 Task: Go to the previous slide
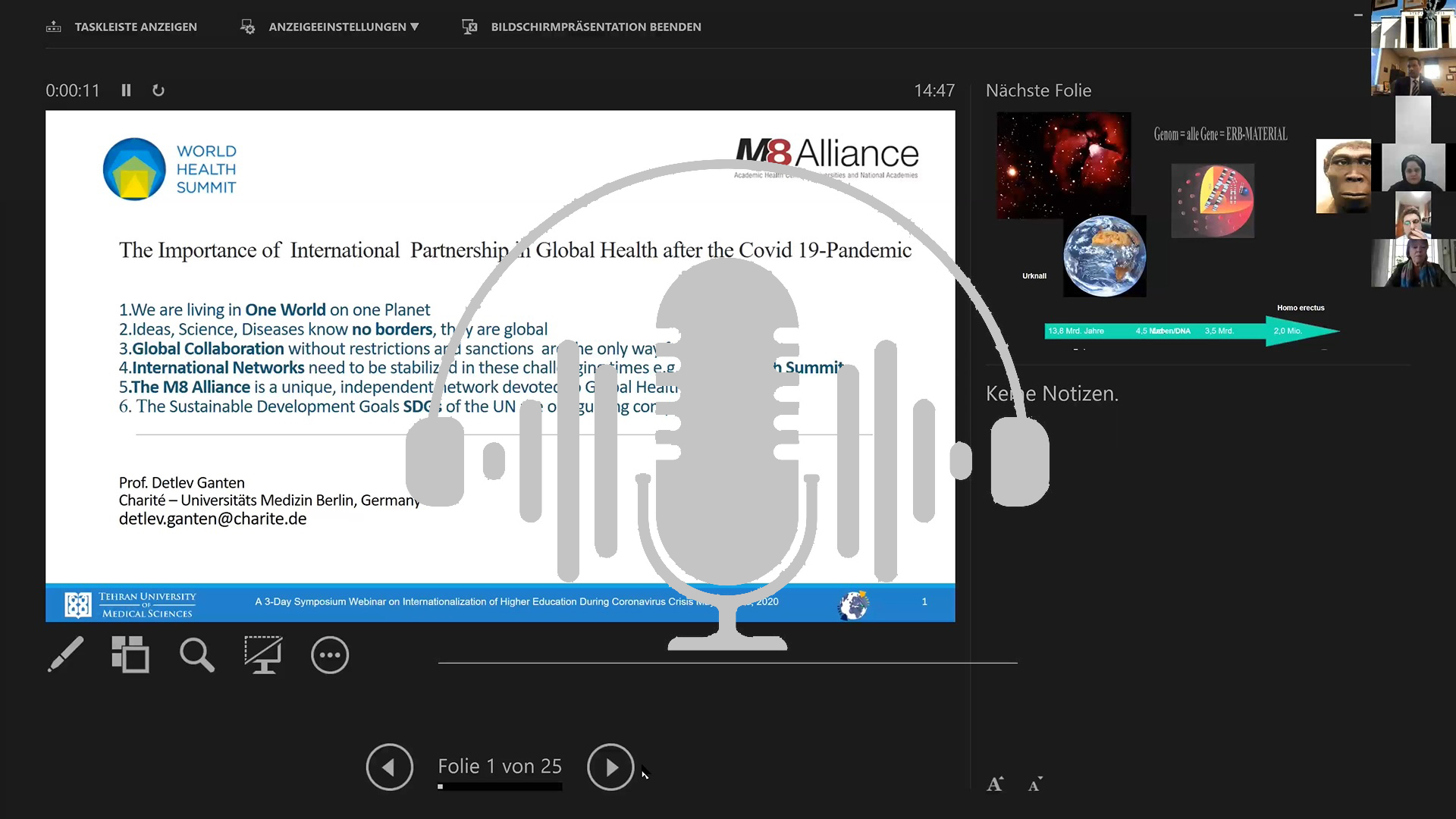(x=389, y=767)
